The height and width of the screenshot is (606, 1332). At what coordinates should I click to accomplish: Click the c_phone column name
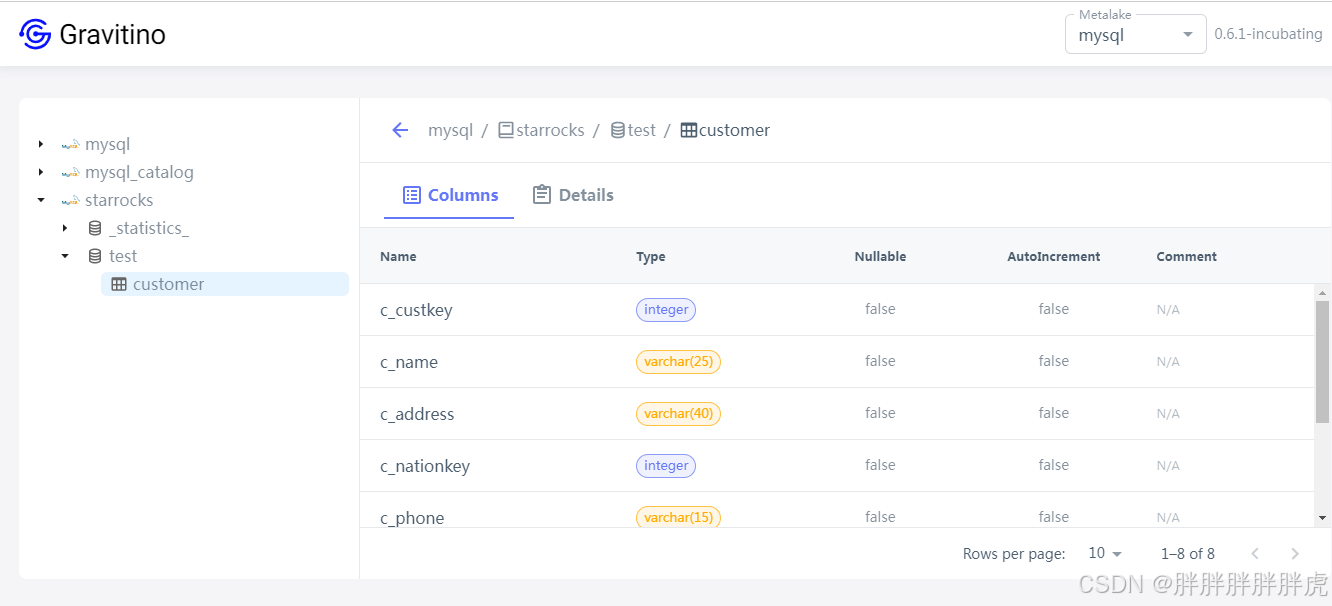(412, 518)
